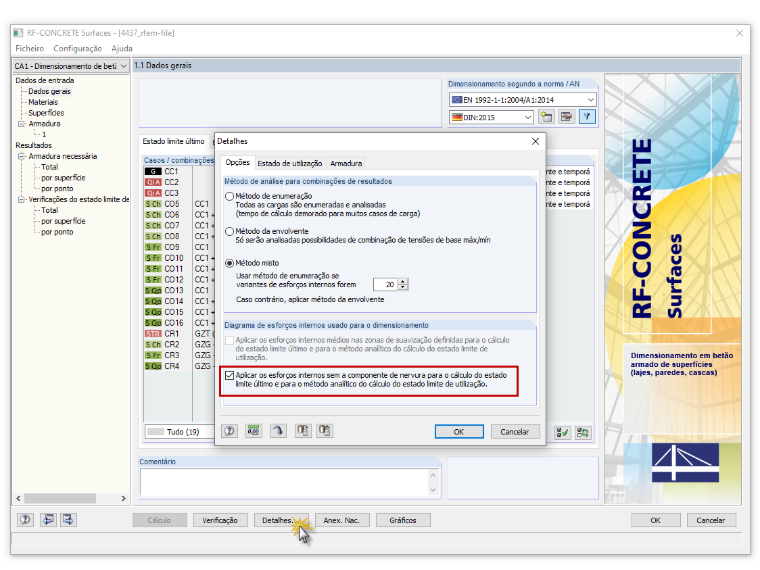Open the DIN:2015 national annex dropdown
This screenshot has height=570, width=760.
528,117
